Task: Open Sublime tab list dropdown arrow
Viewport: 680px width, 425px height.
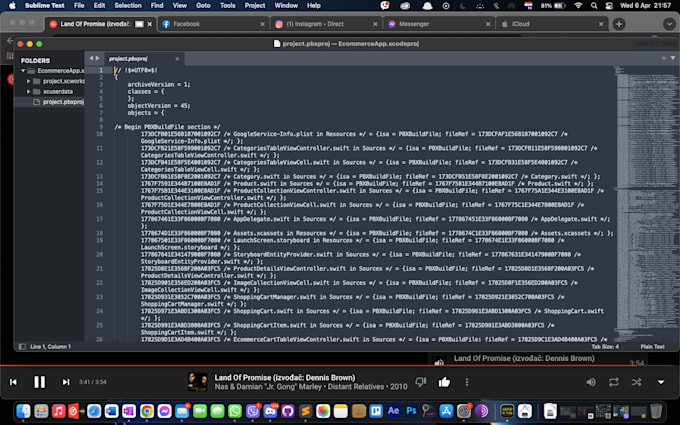Action: click(673, 58)
